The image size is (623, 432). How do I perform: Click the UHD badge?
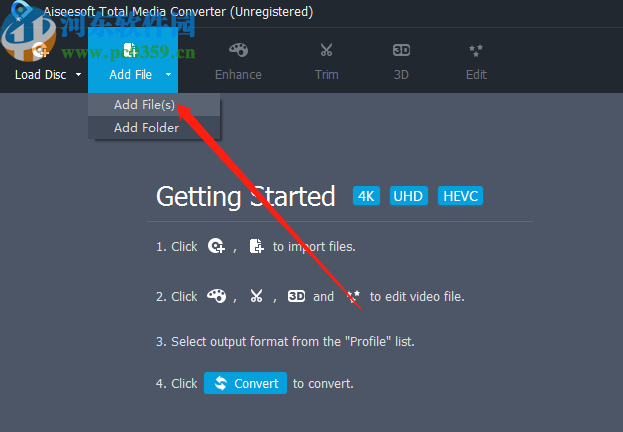pyautogui.click(x=408, y=196)
